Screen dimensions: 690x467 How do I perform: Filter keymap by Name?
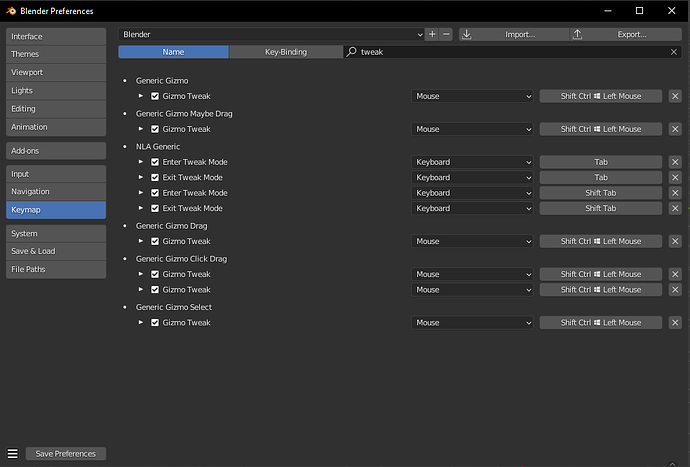click(173, 52)
